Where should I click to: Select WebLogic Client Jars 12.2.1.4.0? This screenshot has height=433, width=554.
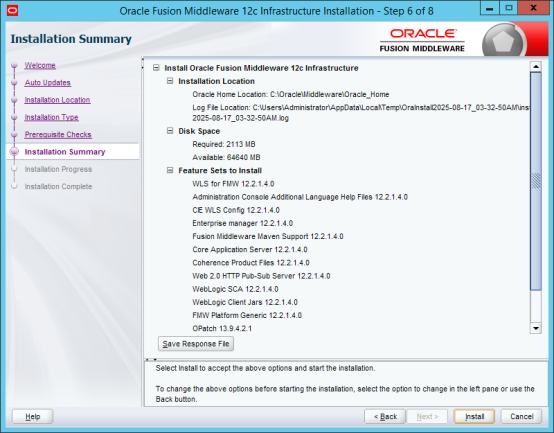(245, 302)
